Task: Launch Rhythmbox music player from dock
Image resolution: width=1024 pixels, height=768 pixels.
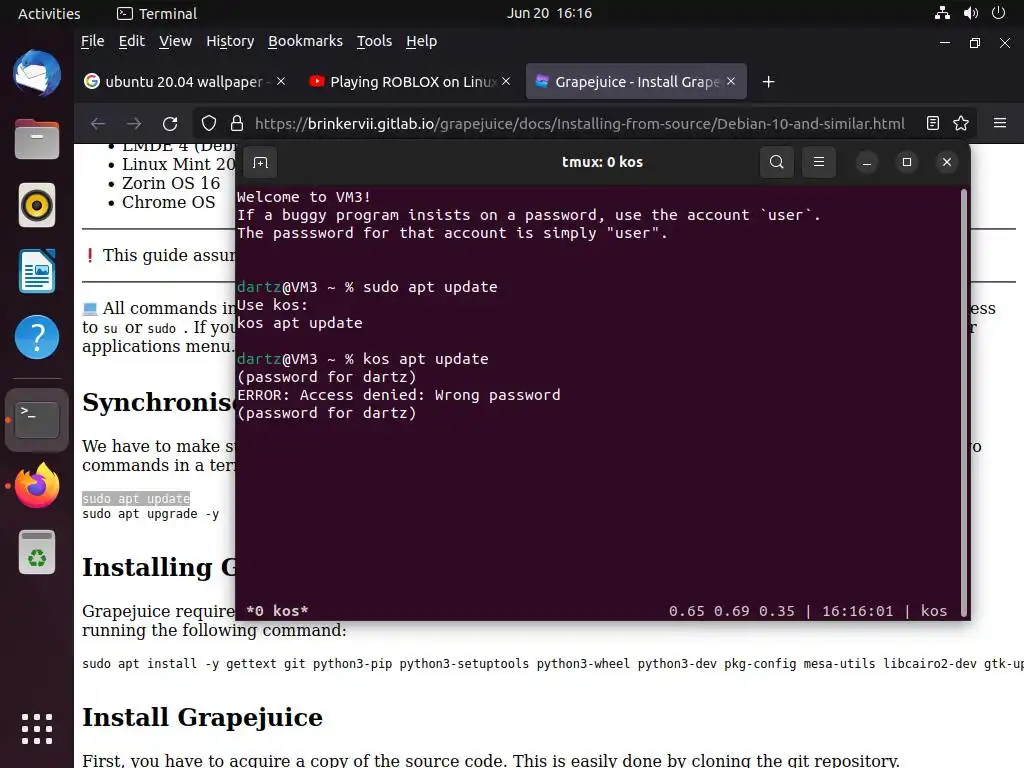Action: (37, 205)
